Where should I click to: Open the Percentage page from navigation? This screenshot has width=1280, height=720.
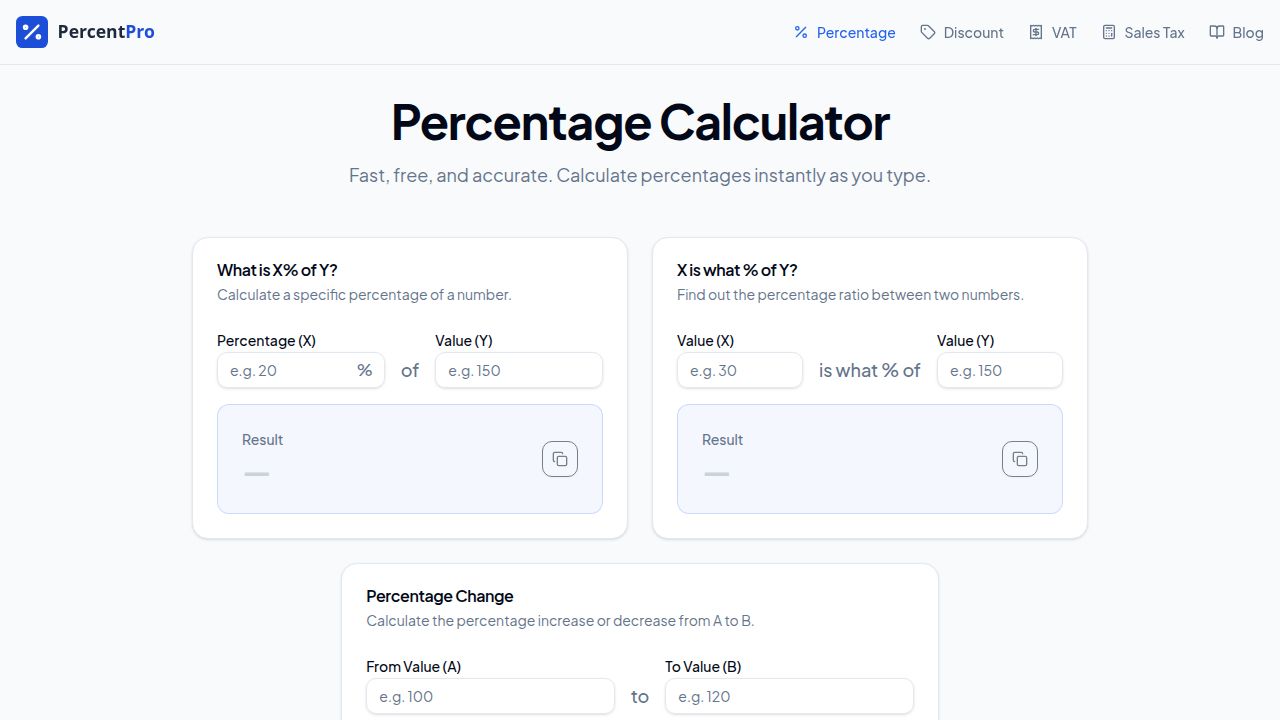click(x=844, y=32)
